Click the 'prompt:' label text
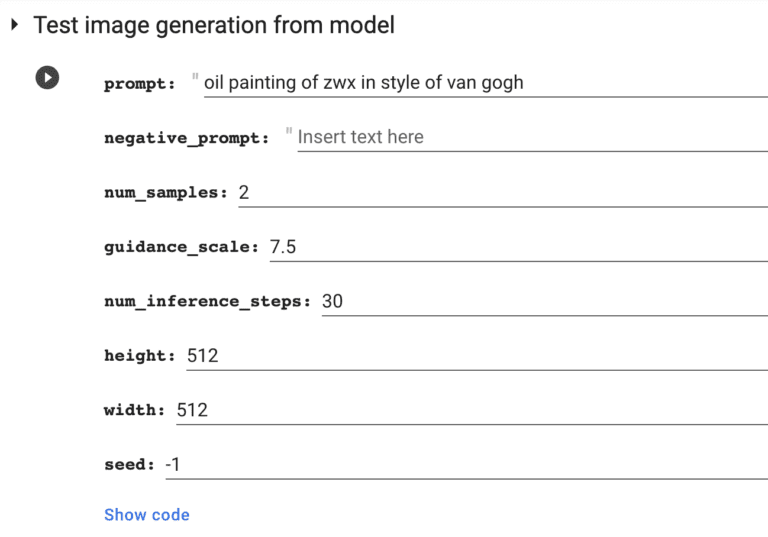Viewport: 768px width, 537px height. click(x=140, y=84)
